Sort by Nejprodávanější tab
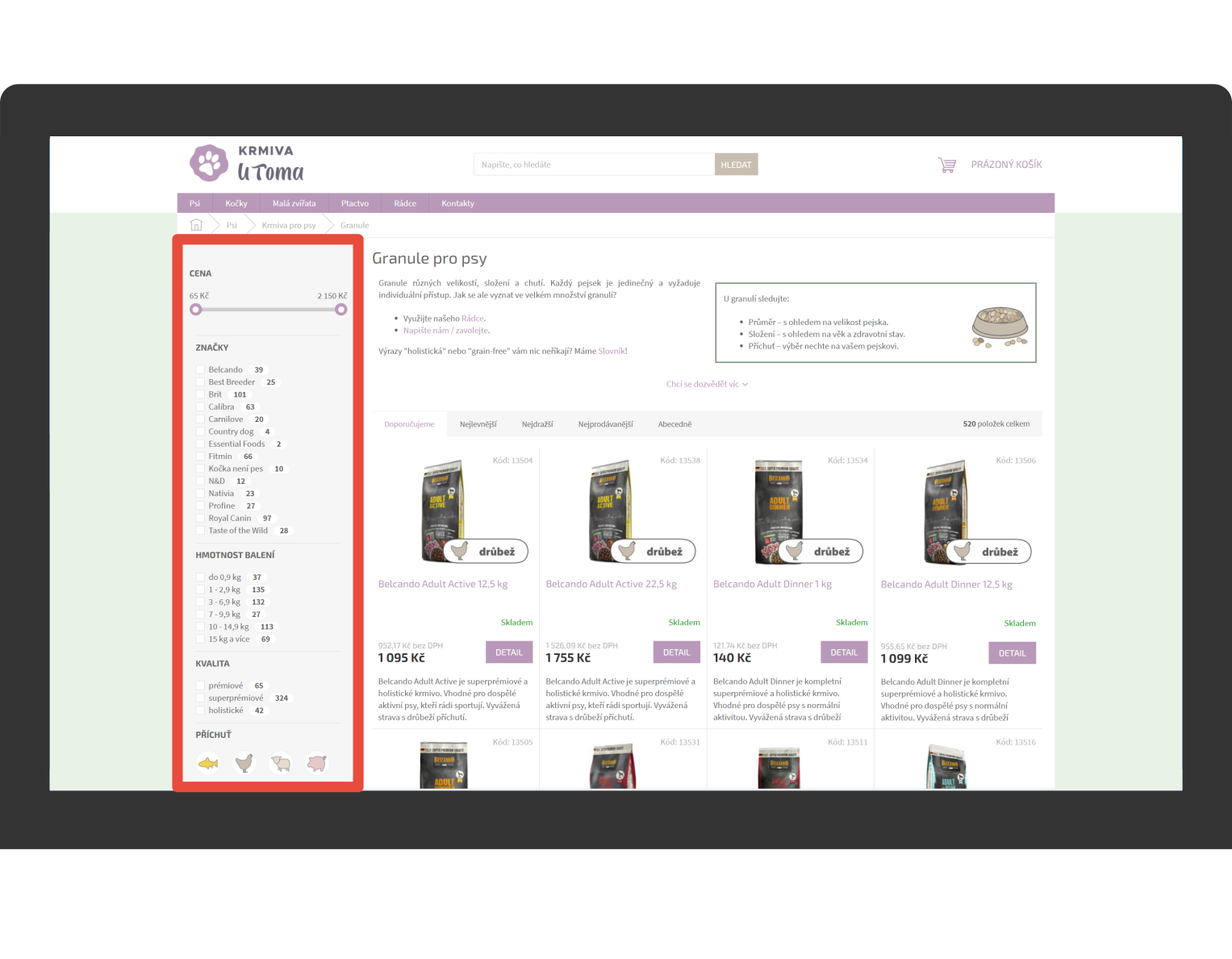 coord(605,424)
